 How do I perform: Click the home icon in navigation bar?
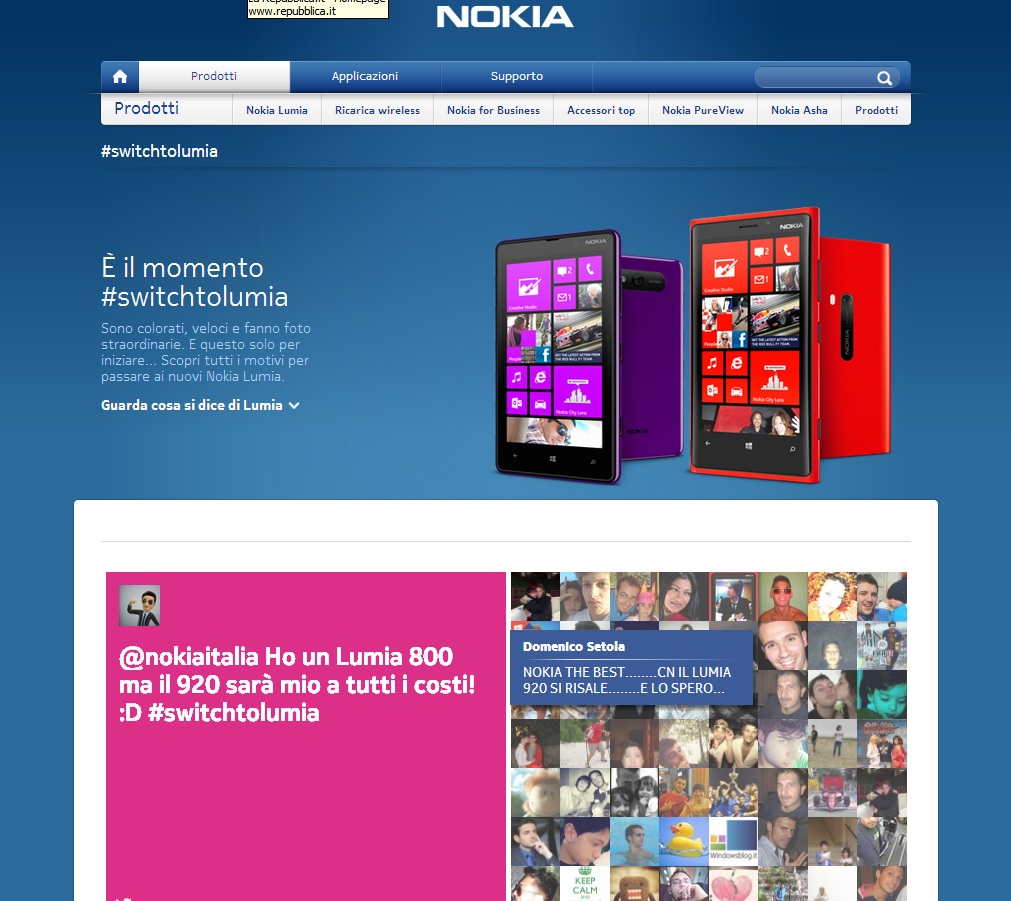point(120,77)
